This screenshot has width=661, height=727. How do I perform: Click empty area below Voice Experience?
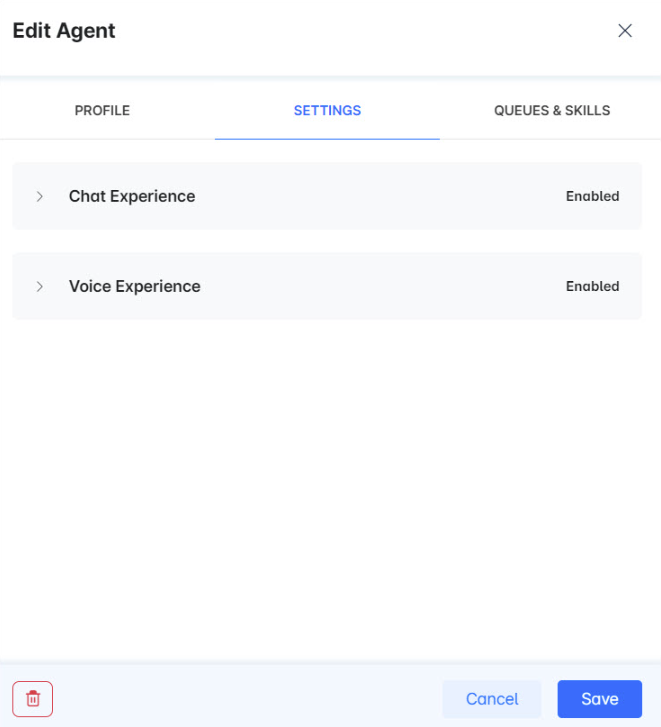(330, 480)
